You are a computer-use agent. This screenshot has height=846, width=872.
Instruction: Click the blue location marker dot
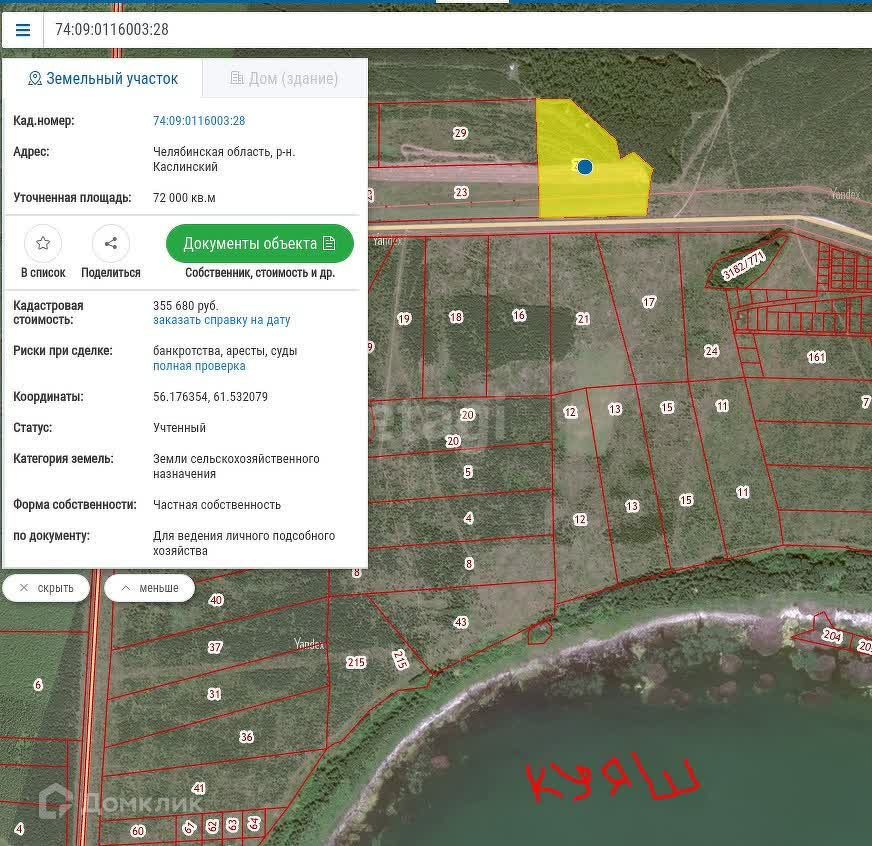pyautogui.click(x=585, y=167)
